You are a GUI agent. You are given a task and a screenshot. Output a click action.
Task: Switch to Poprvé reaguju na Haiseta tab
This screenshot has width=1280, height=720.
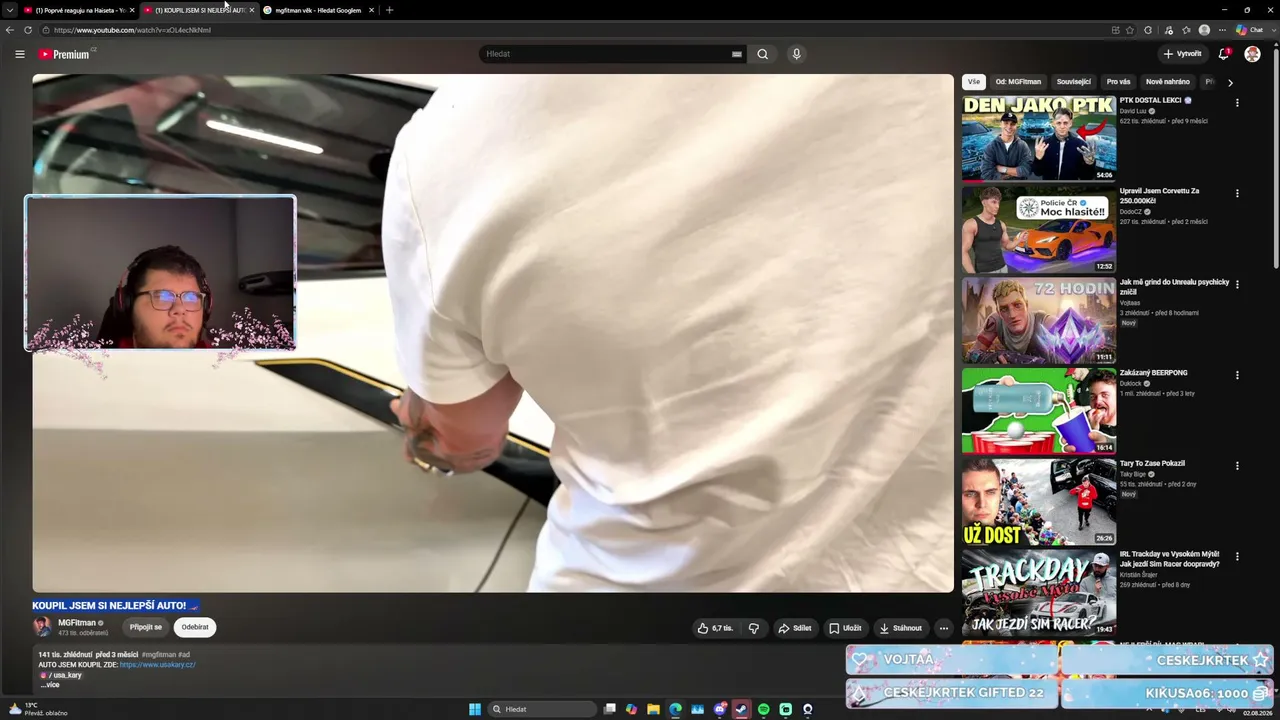click(78, 10)
